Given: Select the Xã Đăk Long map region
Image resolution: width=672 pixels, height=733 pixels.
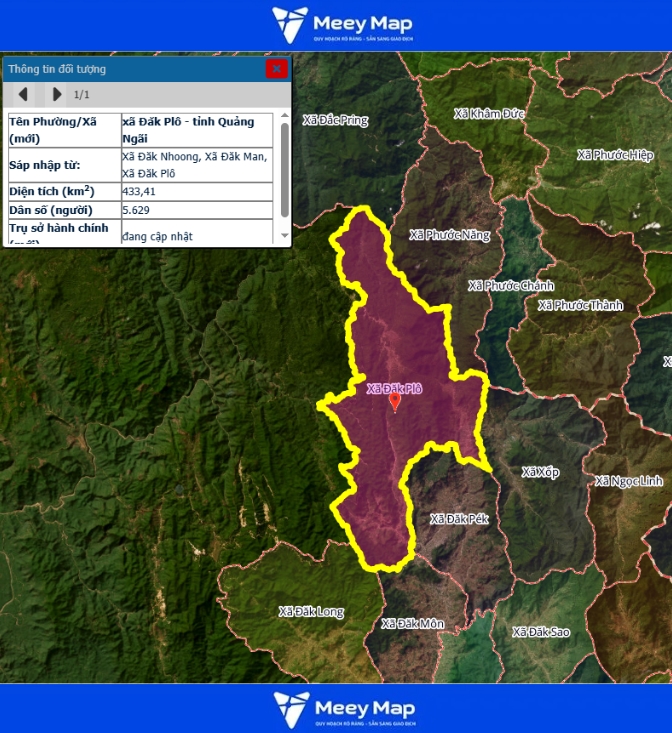Looking at the screenshot, I should (x=311, y=611).
